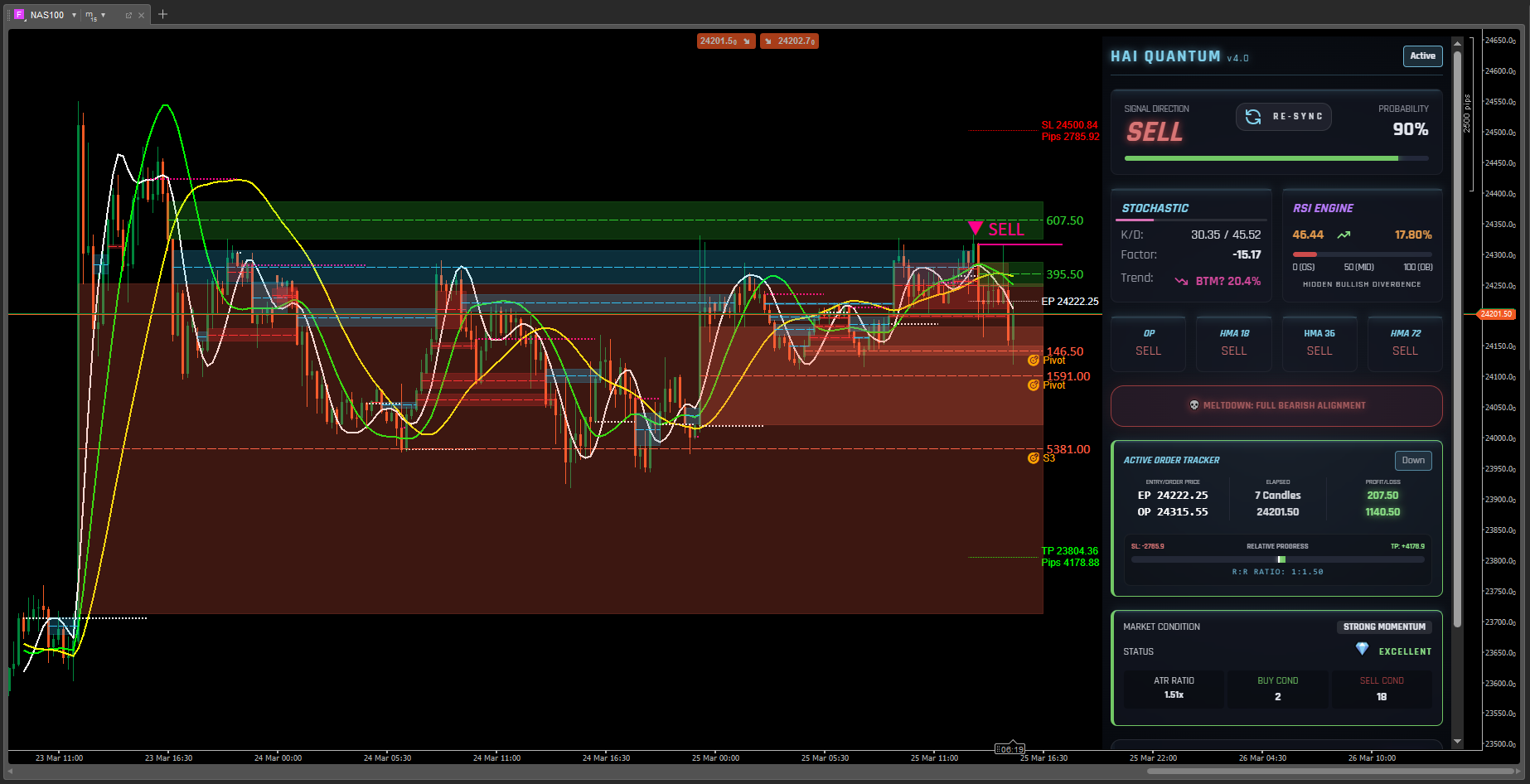Click the S3 pivot level marker icon
Image resolution: width=1530 pixels, height=784 pixels.
[1033, 458]
